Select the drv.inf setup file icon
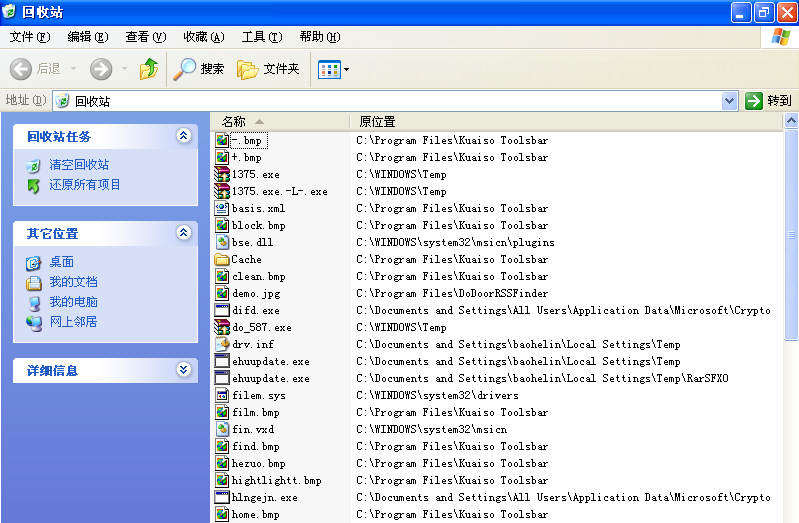The width and height of the screenshot is (799, 523). pos(222,344)
